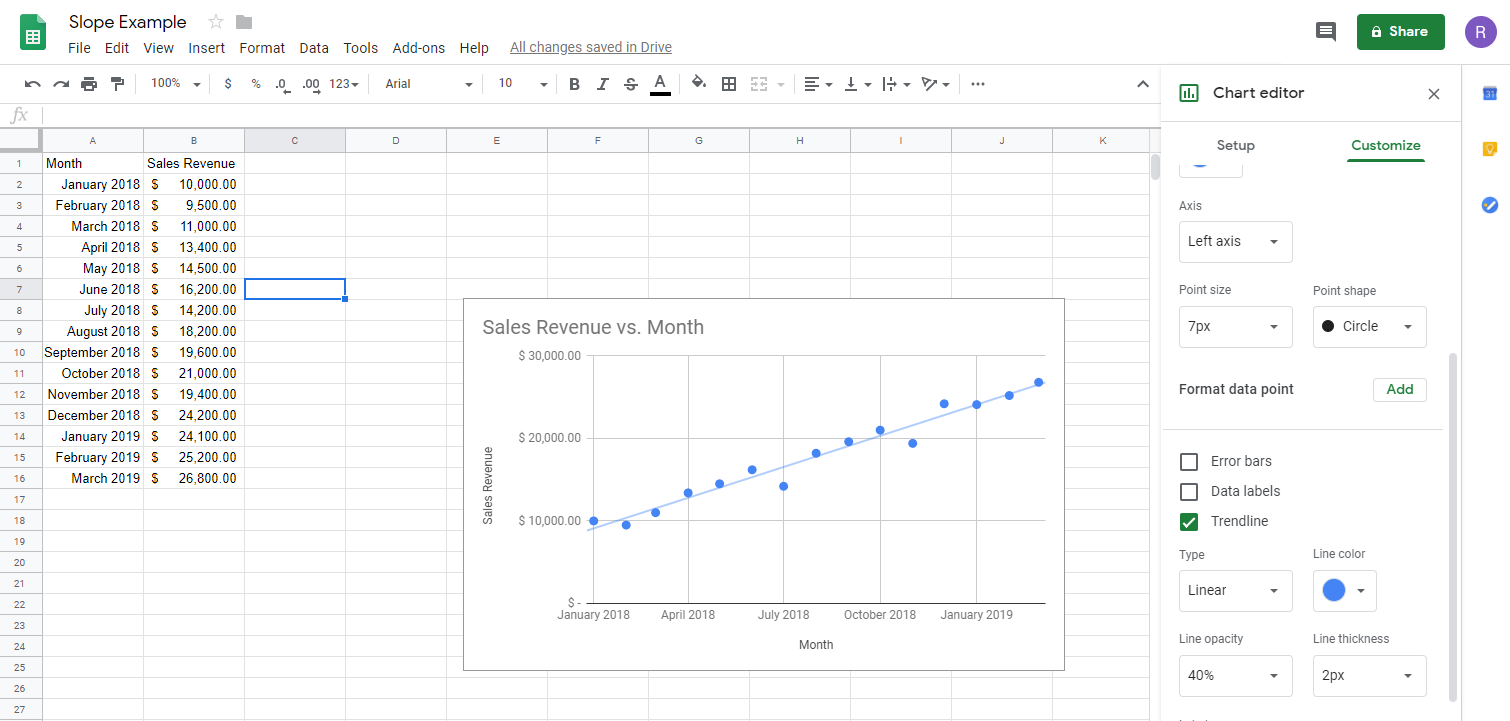Move document using folder icon
The image size is (1510, 721).
pos(244,22)
